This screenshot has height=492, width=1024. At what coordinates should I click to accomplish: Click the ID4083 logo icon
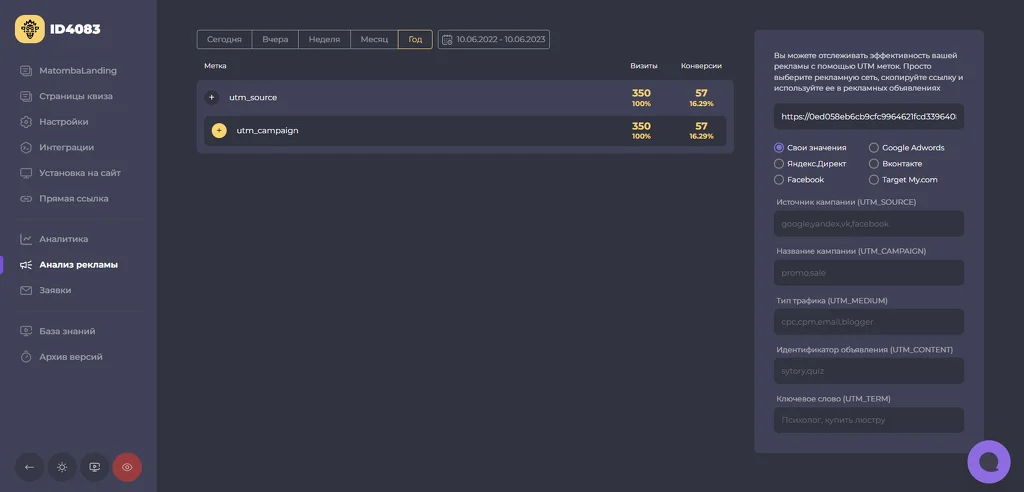click(x=30, y=29)
